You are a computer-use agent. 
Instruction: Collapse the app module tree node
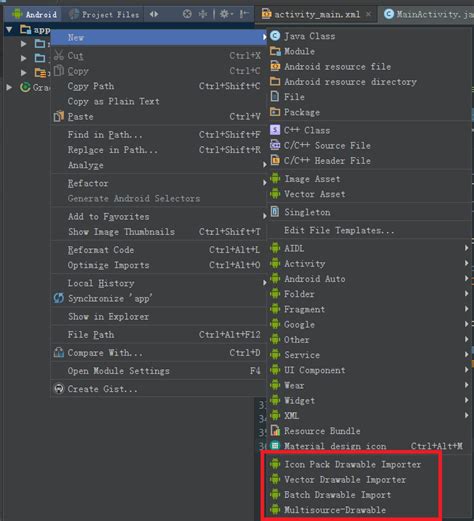pos(9,30)
